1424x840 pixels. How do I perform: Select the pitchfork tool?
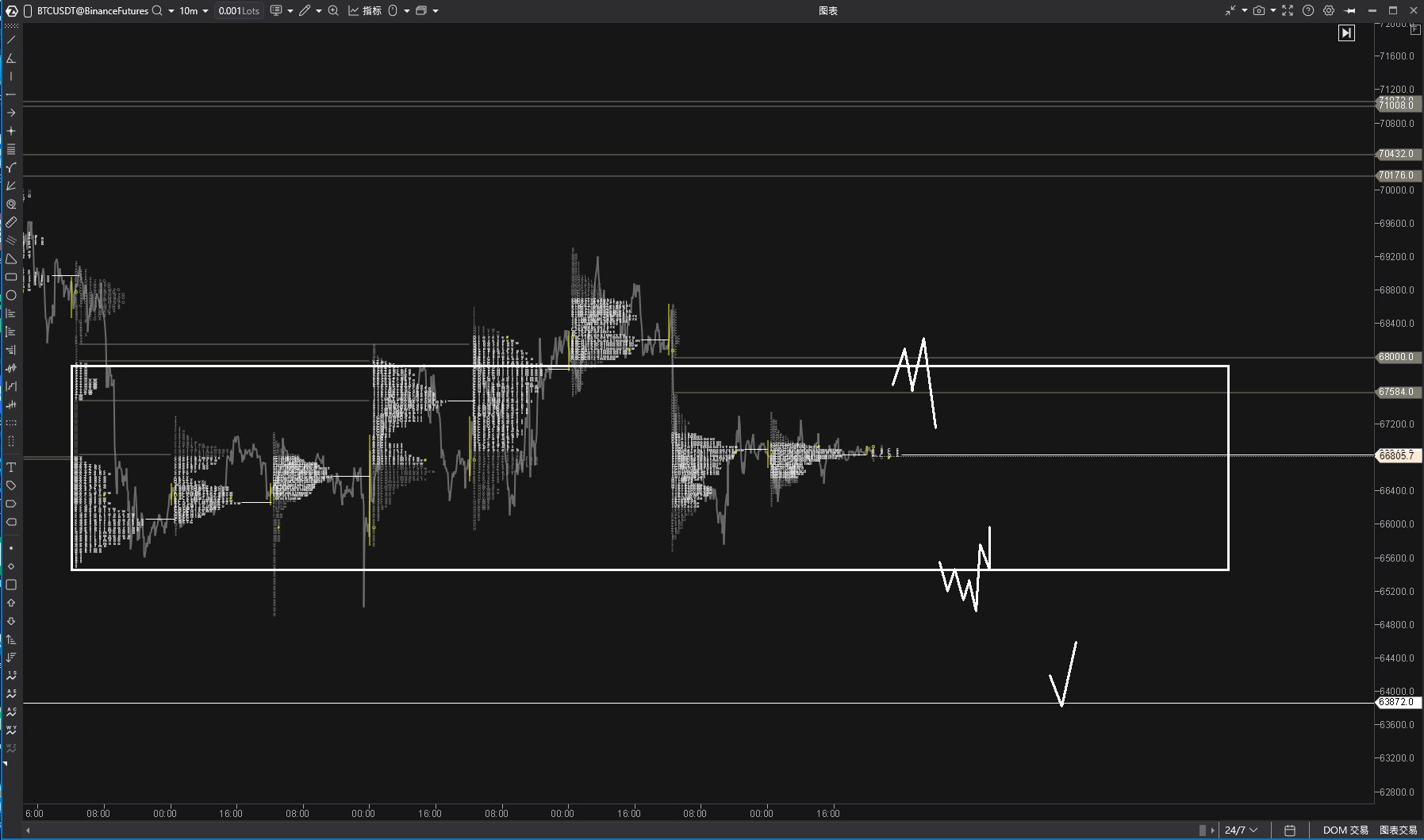pos(11,167)
